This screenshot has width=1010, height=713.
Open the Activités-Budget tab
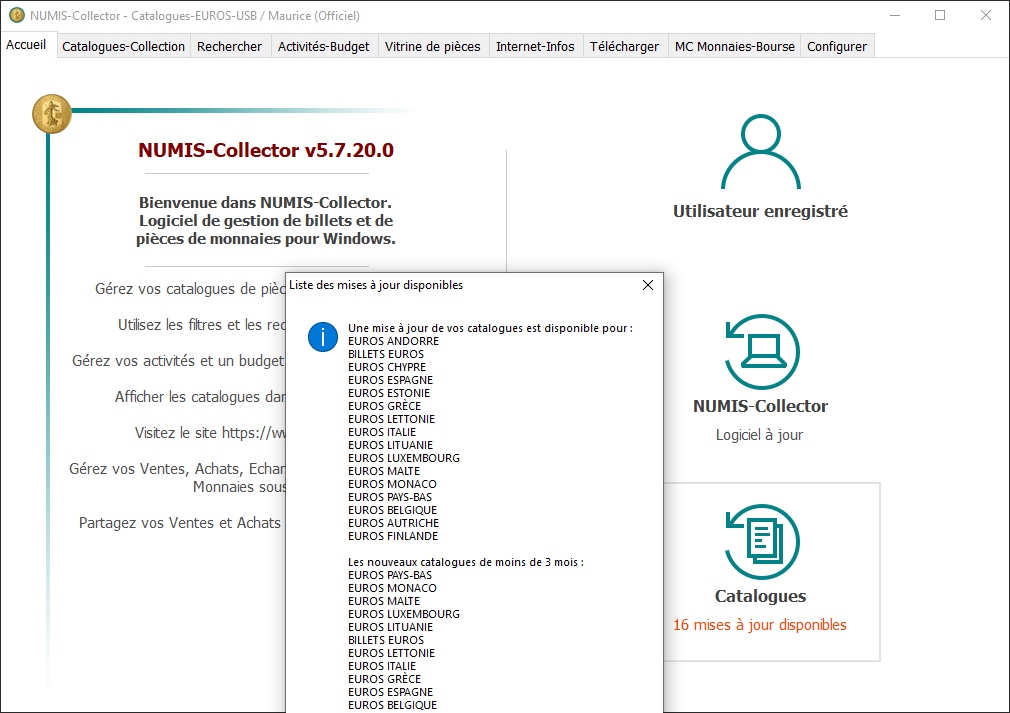pos(323,46)
